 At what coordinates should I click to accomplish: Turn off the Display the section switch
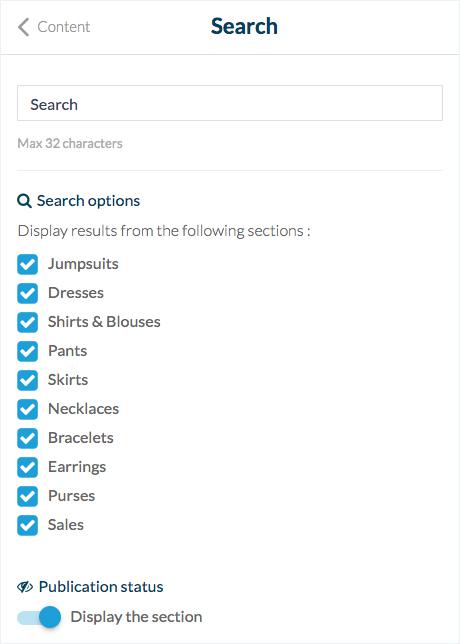39,617
